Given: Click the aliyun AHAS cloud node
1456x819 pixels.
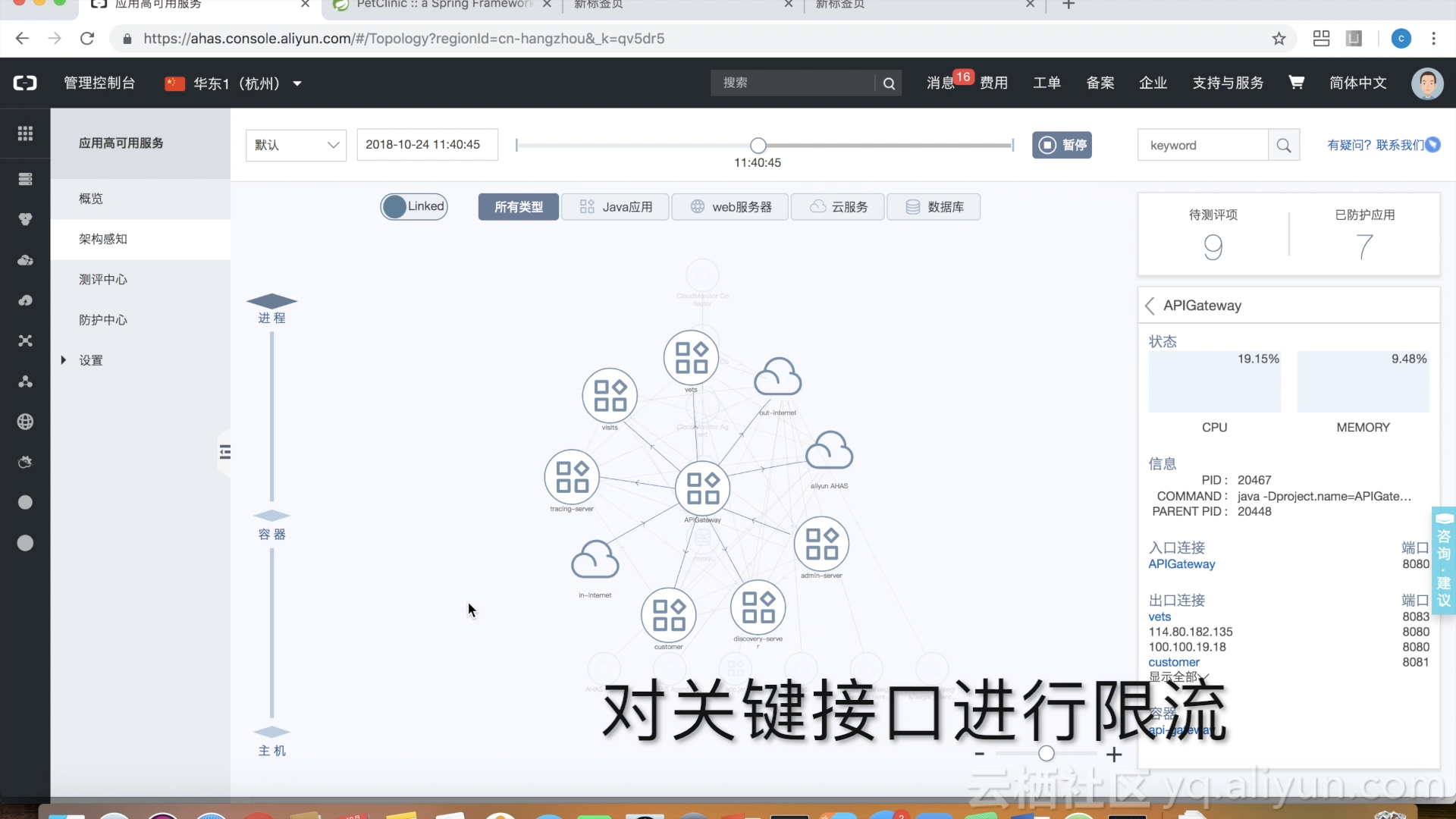Looking at the screenshot, I should pos(829,452).
